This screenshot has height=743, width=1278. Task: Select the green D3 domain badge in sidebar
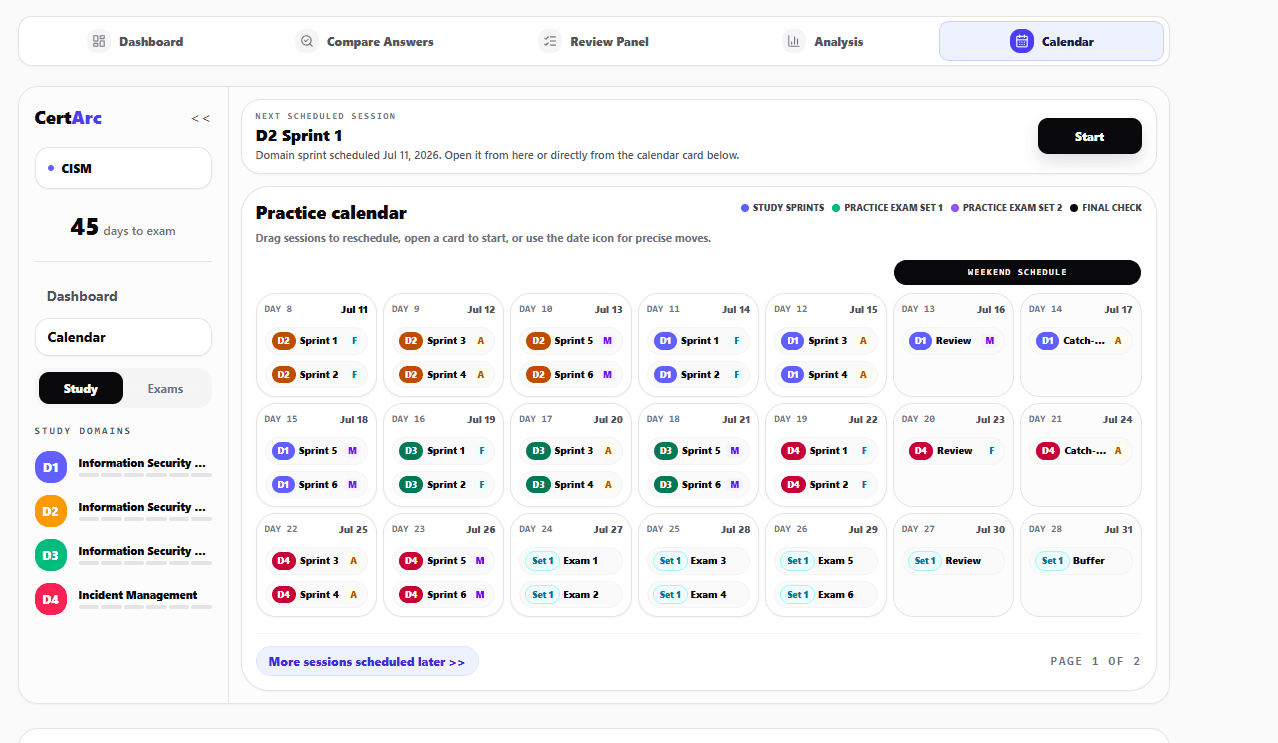pyautogui.click(x=51, y=555)
